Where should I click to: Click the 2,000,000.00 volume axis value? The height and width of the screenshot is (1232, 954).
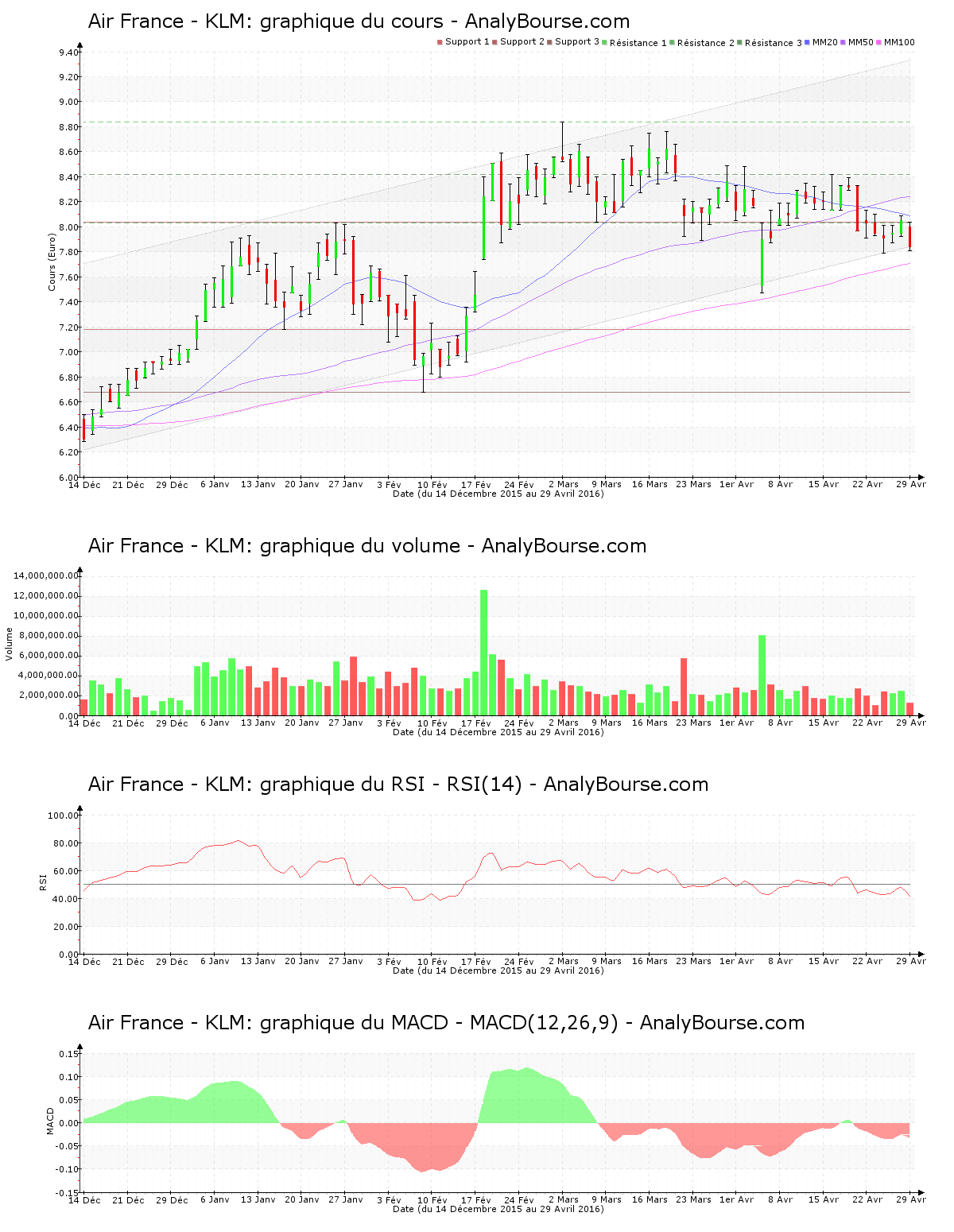(x=48, y=695)
